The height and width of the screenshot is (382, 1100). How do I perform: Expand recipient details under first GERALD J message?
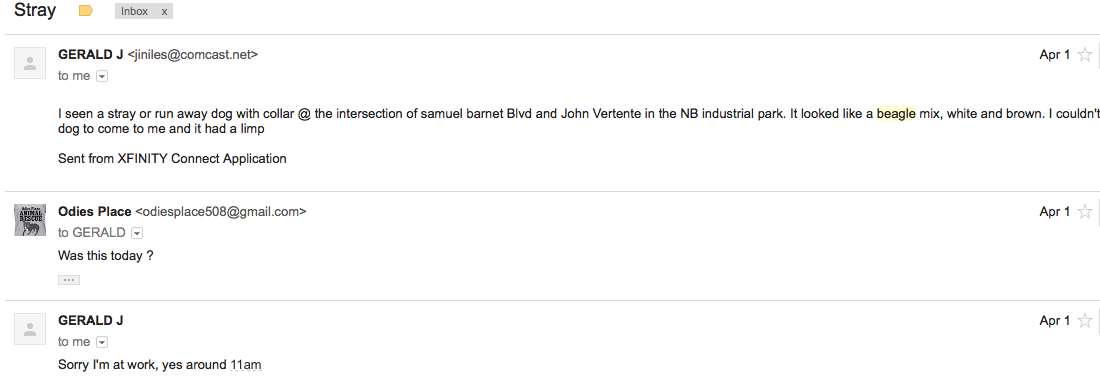tap(102, 76)
